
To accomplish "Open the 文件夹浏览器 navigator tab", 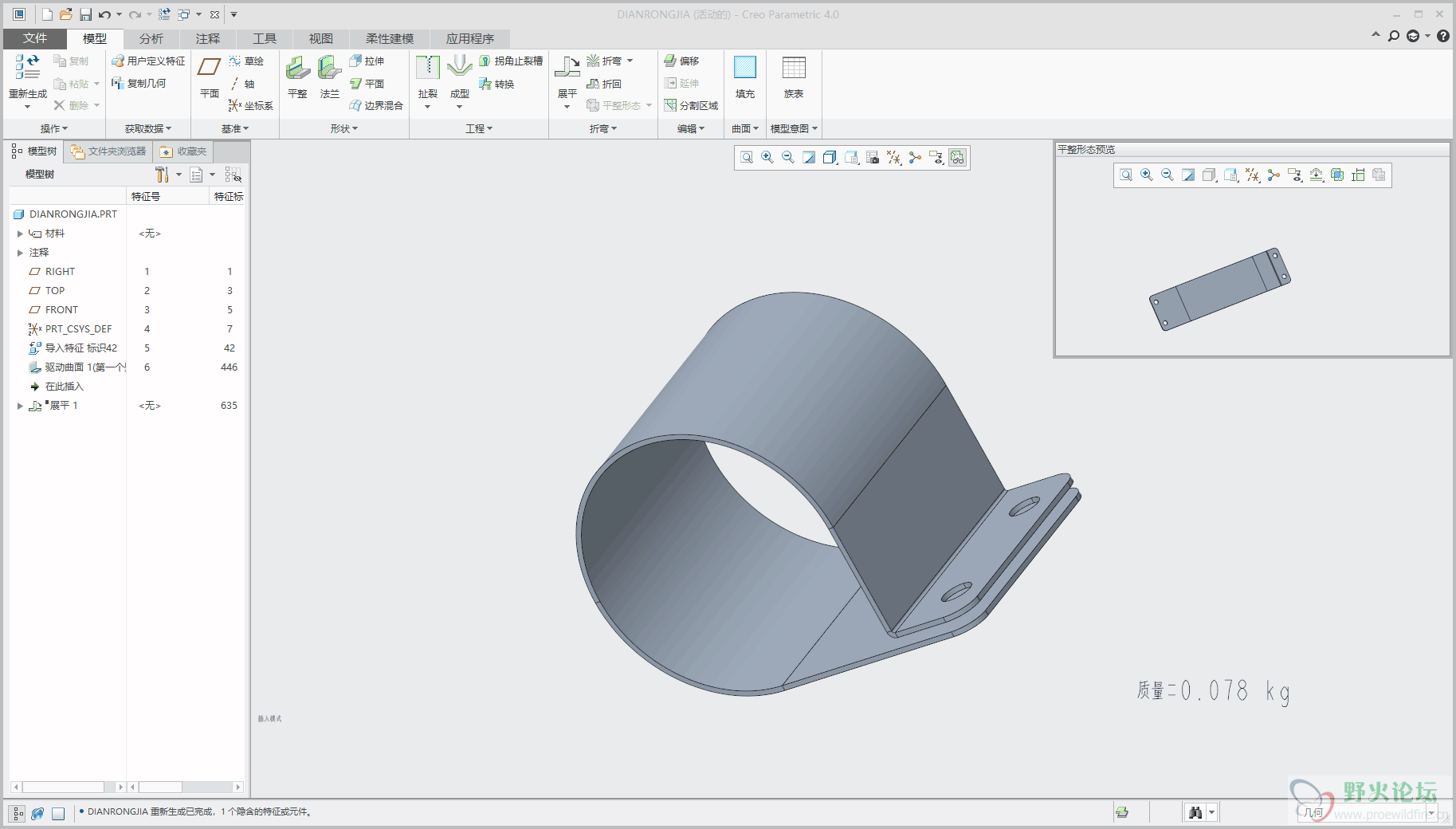I will 108,151.
